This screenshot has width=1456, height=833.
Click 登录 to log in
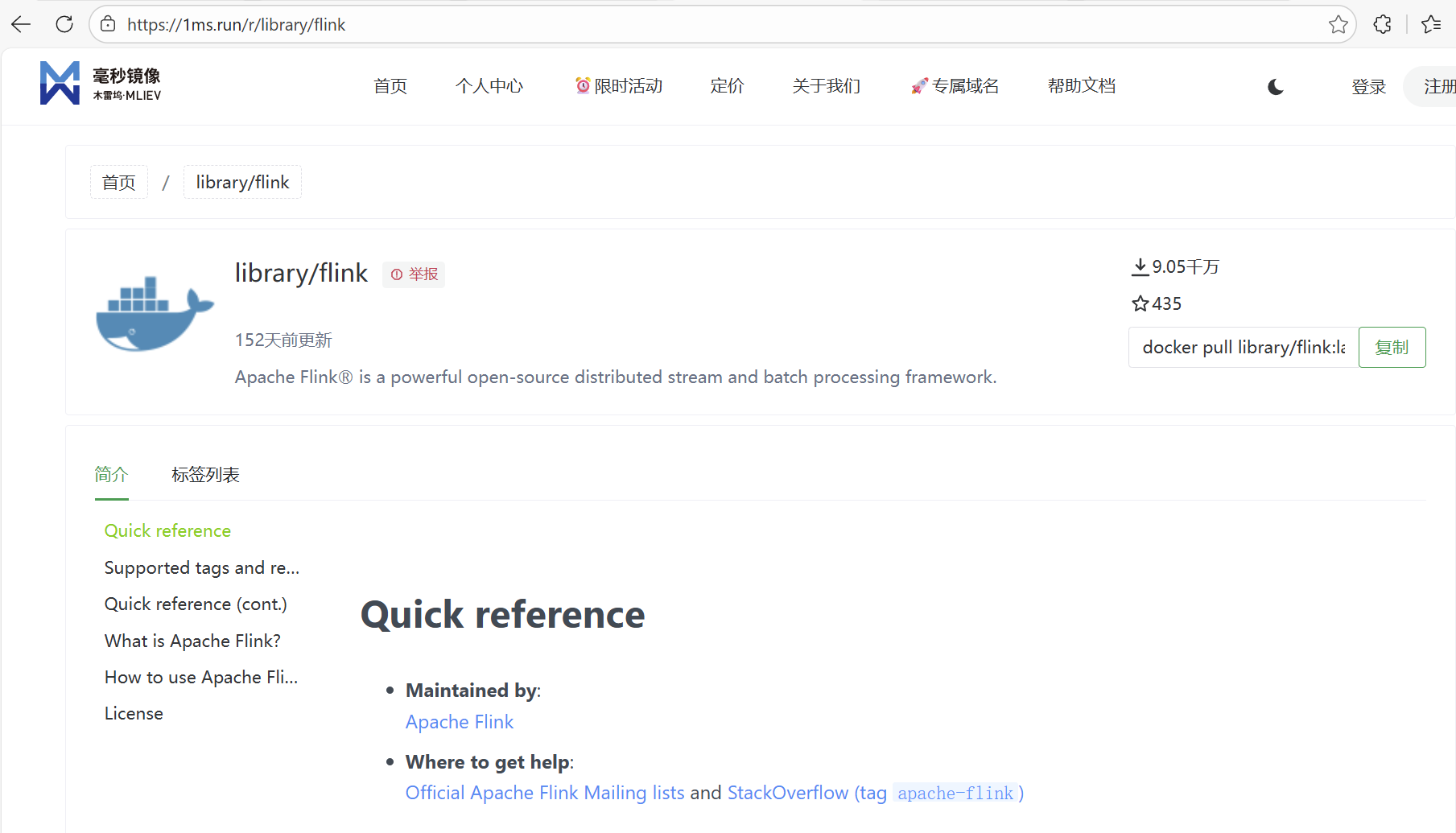[x=1369, y=87]
